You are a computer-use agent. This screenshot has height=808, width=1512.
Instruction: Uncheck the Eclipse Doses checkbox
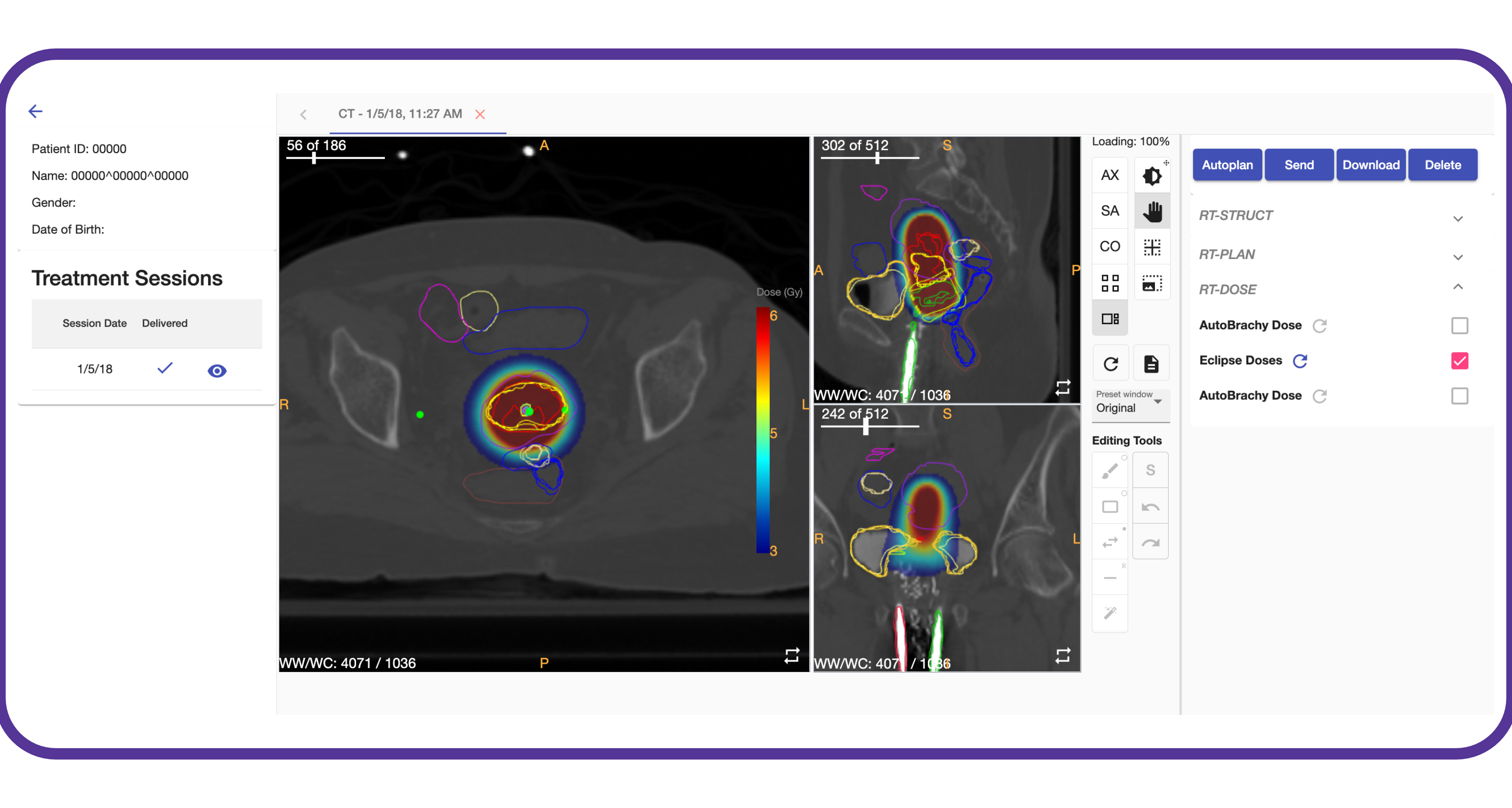(x=1459, y=361)
